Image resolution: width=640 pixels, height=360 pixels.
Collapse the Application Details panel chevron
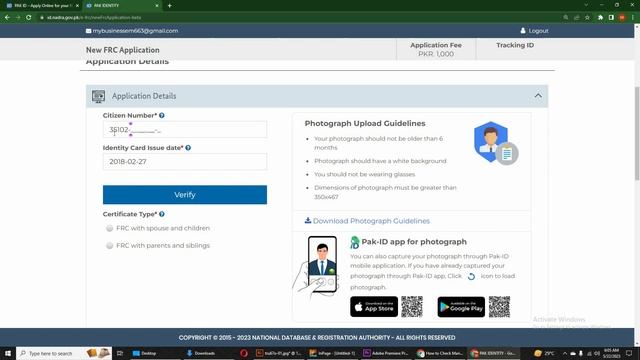pos(538,96)
